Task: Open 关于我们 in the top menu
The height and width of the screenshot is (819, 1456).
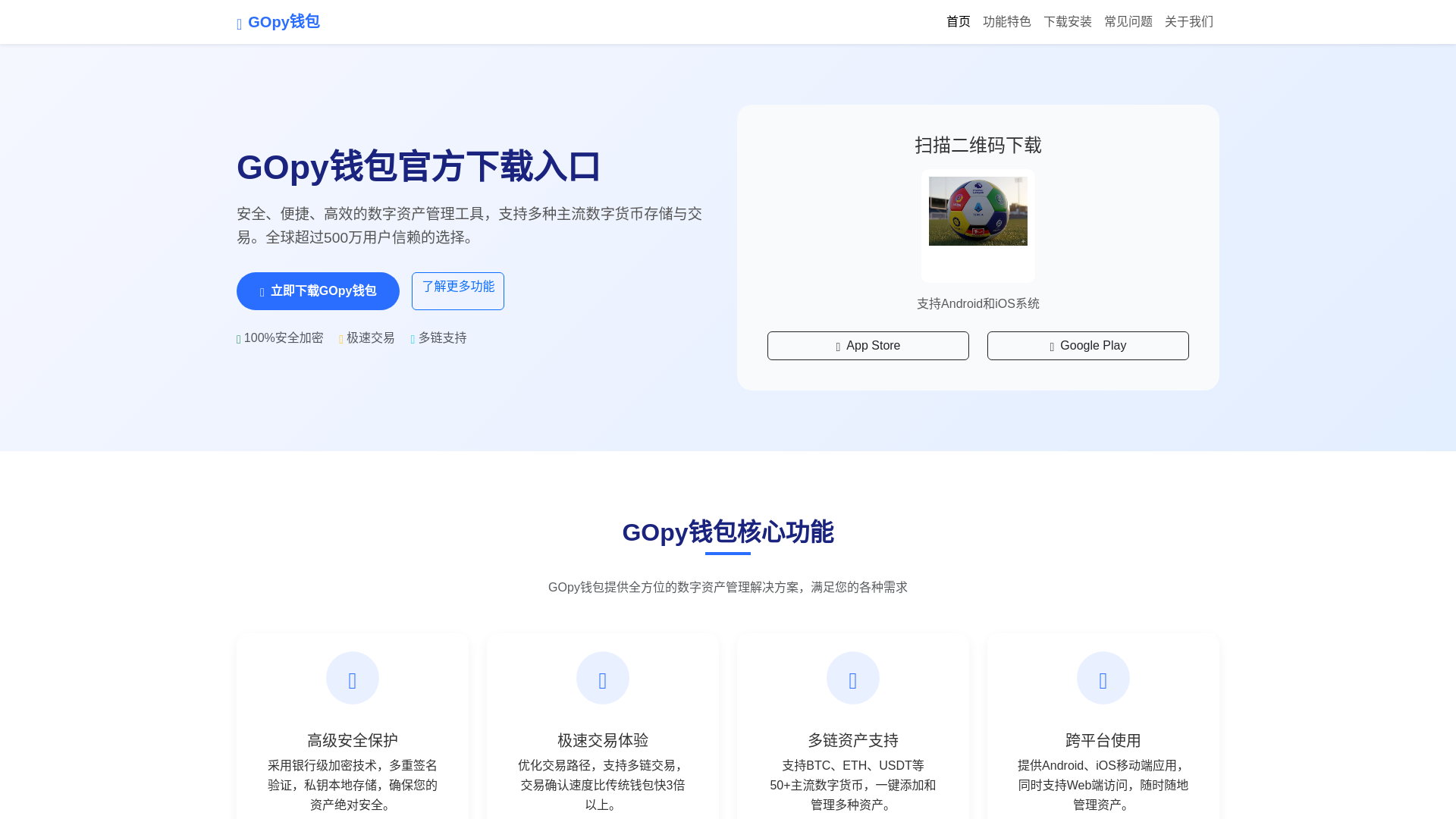Action: tap(1189, 22)
